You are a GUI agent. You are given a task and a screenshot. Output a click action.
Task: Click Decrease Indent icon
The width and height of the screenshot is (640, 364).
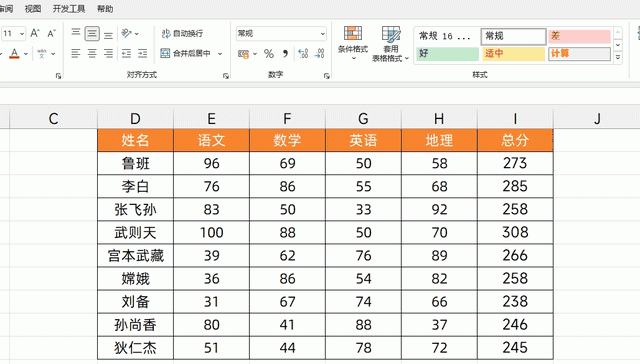pyautogui.click(x=127, y=53)
